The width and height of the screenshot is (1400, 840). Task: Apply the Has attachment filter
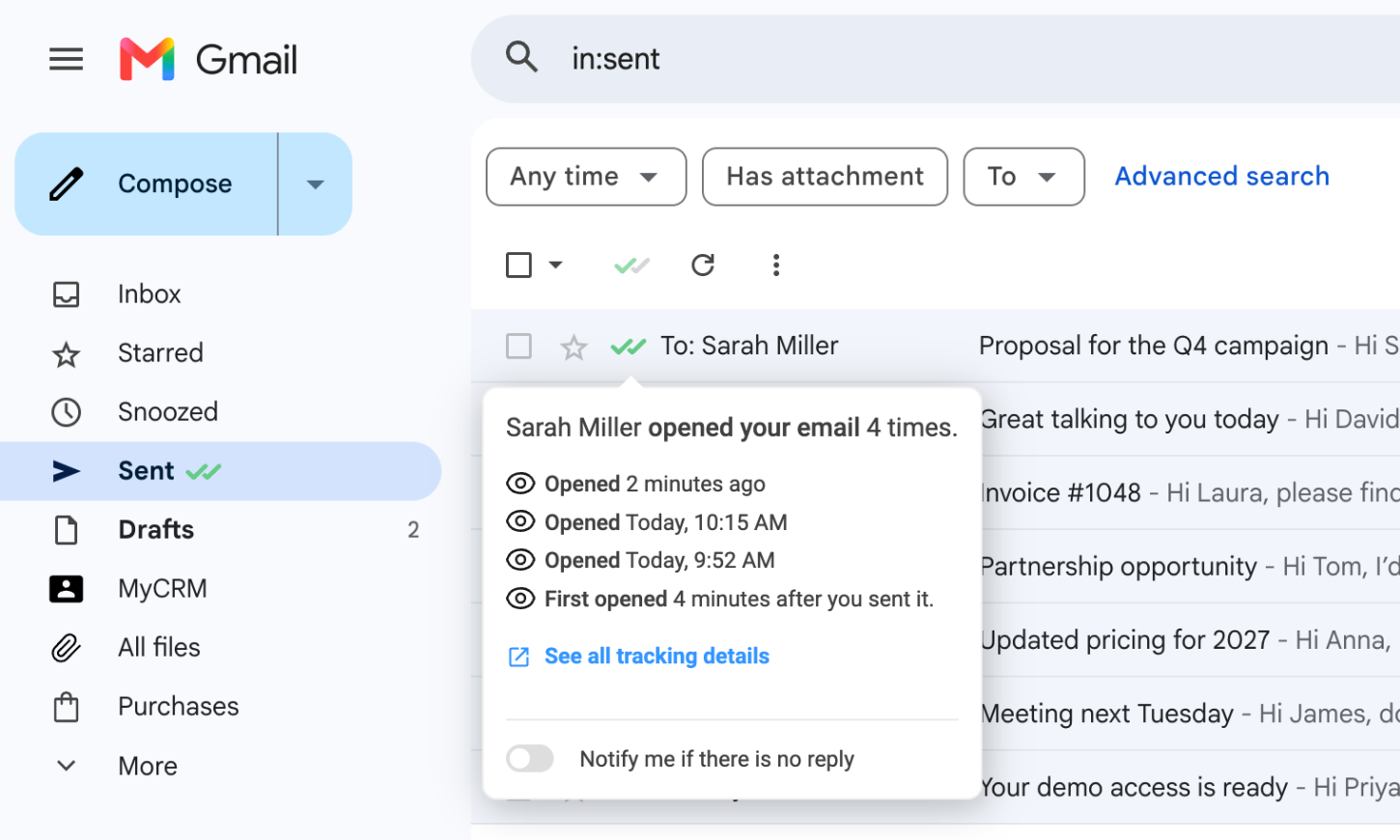click(825, 177)
